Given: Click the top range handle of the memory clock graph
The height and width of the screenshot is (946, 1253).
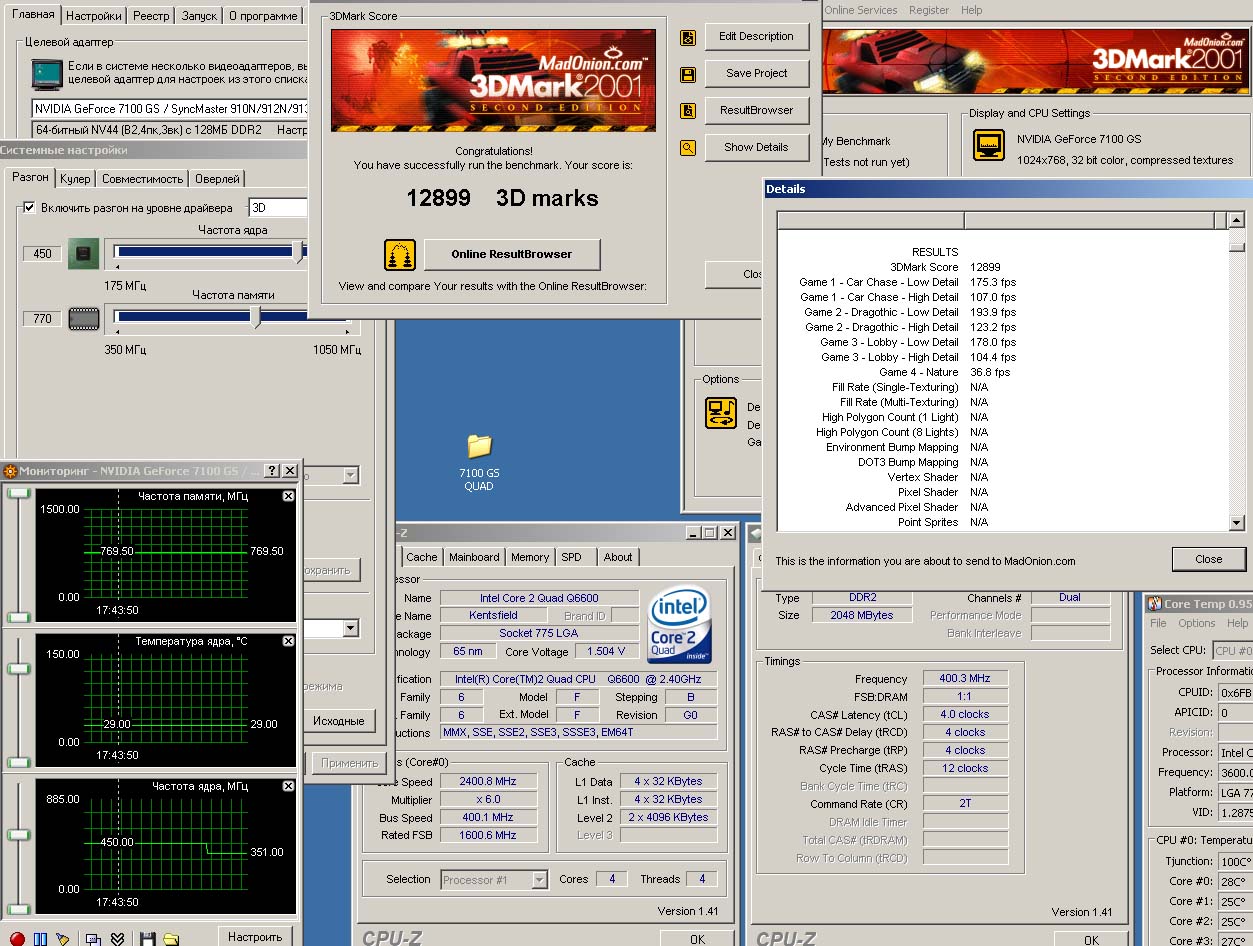Looking at the screenshot, I should 17,494.
